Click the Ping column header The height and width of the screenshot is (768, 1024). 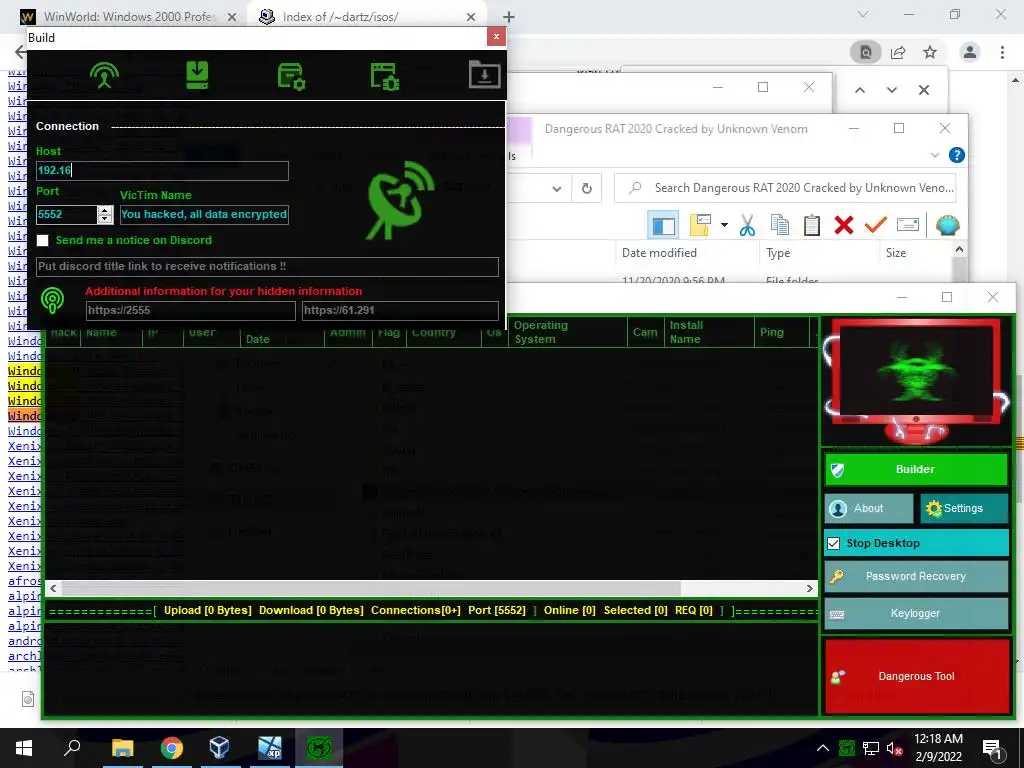click(781, 332)
